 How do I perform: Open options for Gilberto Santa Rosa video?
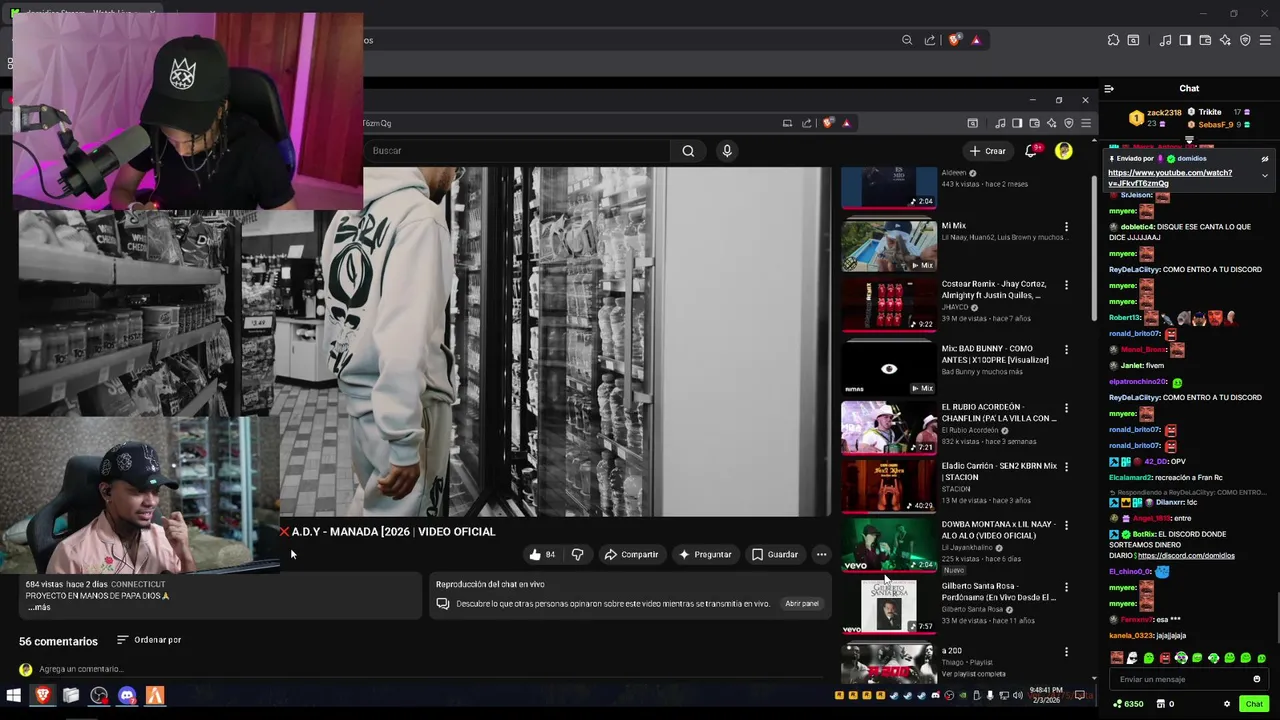(x=1066, y=587)
